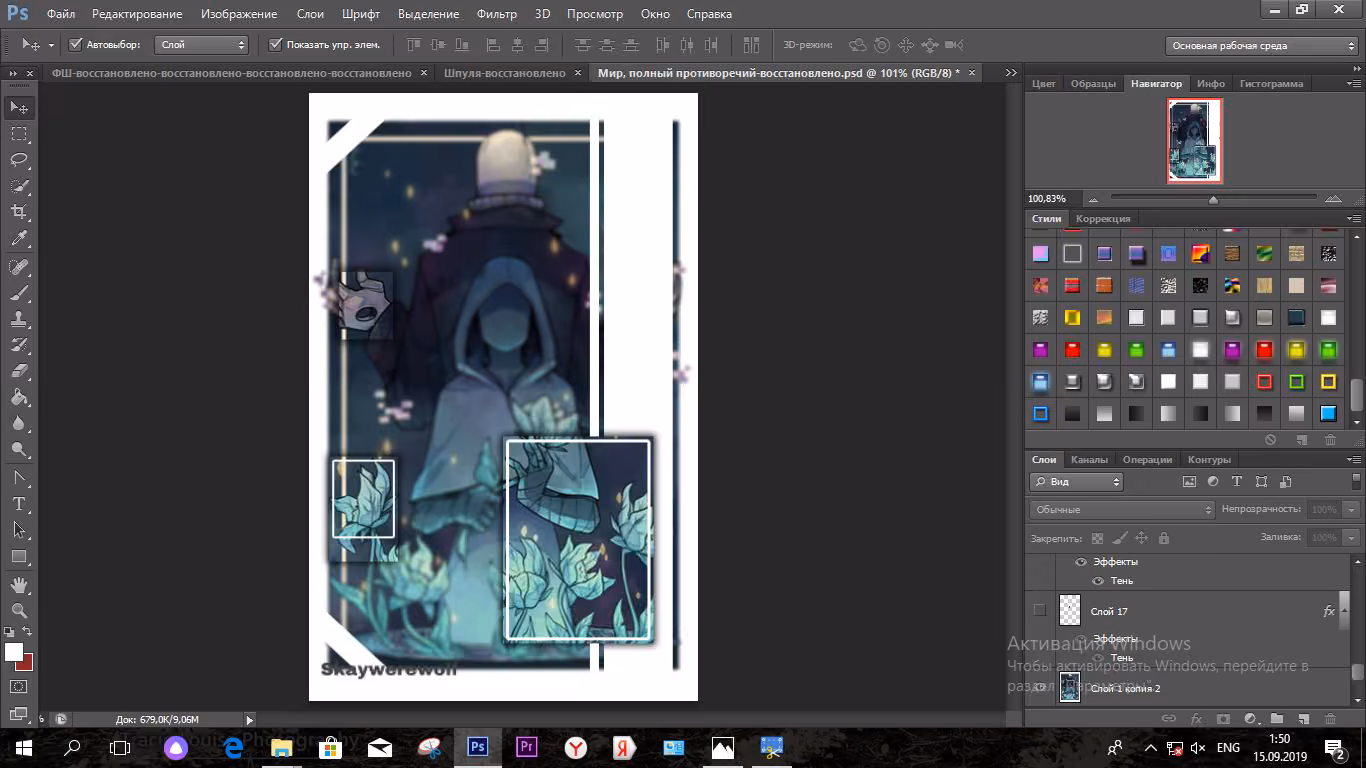
Task: Add a layer mask
Action: click(x=1223, y=718)
